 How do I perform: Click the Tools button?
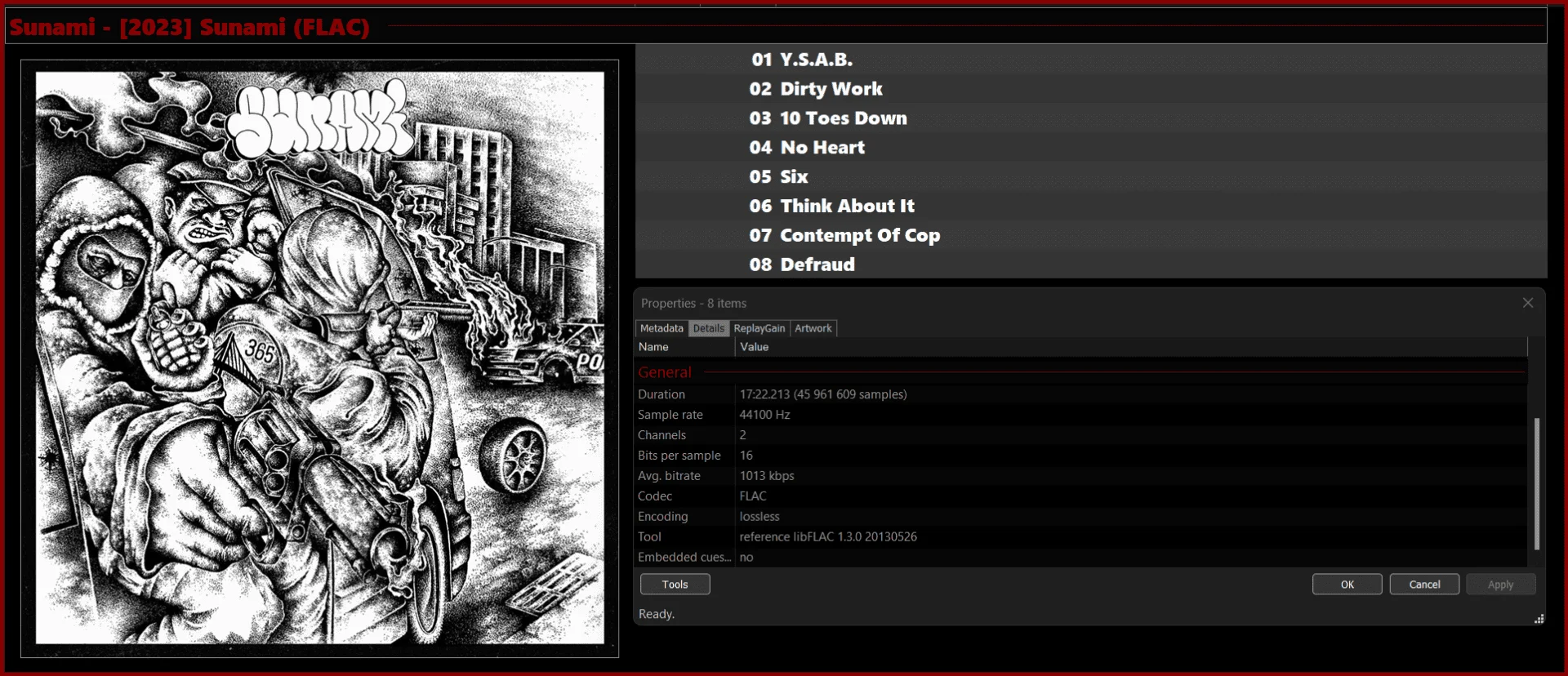pos(675,585)
